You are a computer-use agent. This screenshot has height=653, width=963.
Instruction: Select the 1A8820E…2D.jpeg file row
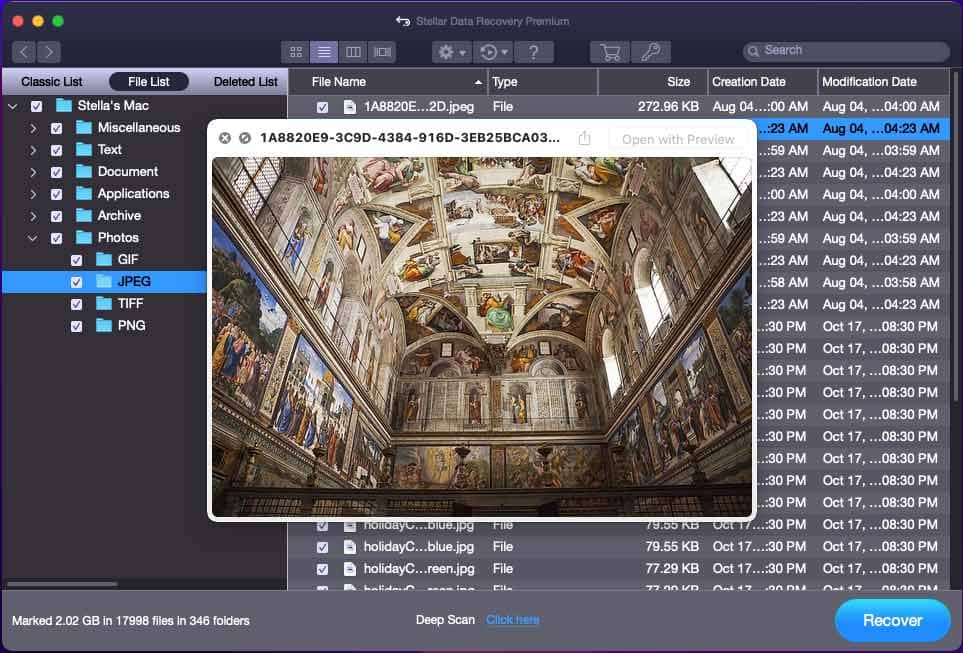[x=618, y=107]
